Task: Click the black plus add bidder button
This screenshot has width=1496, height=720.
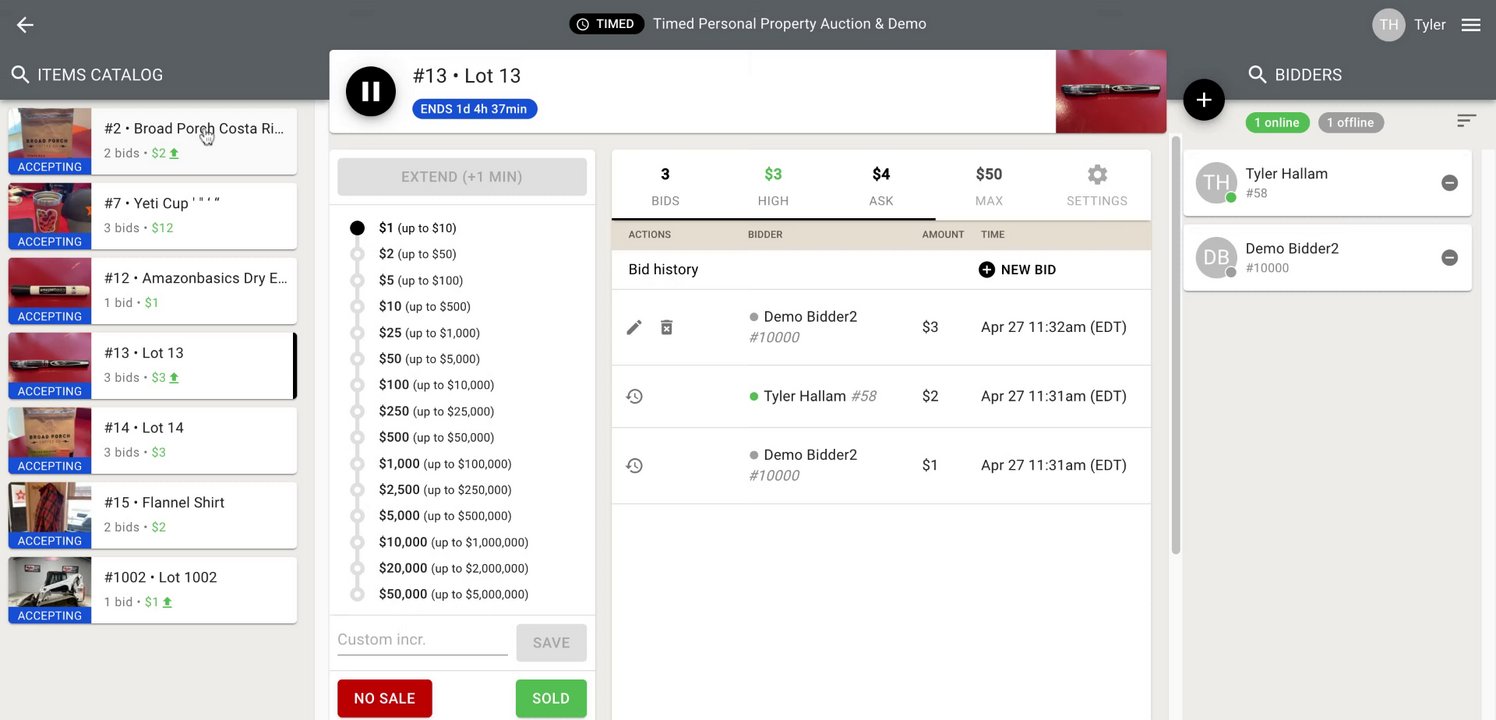Action: pyautogui.click(x=1204, y=100)
